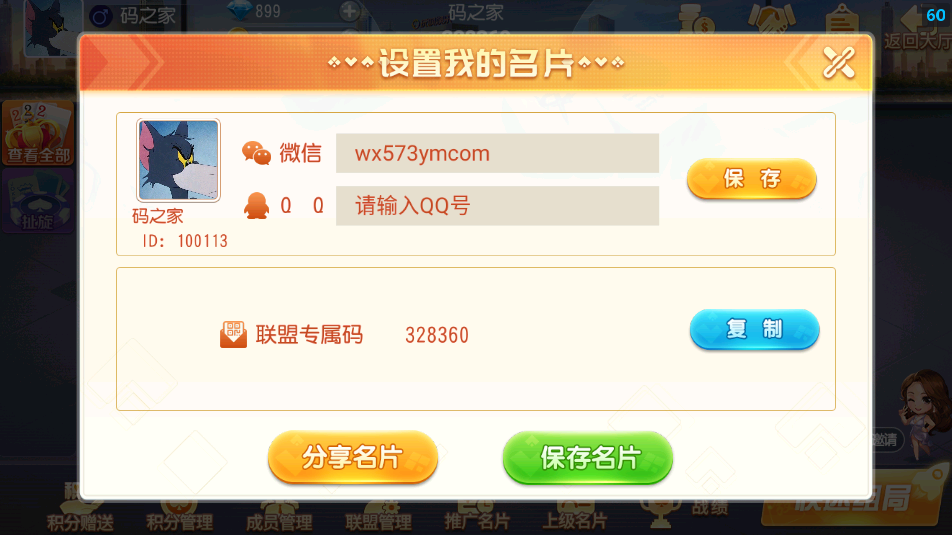The height and width of the screenshot is (535, 952).
Task: Click the plus icon next to diamond count
Action: click(349, 11)
